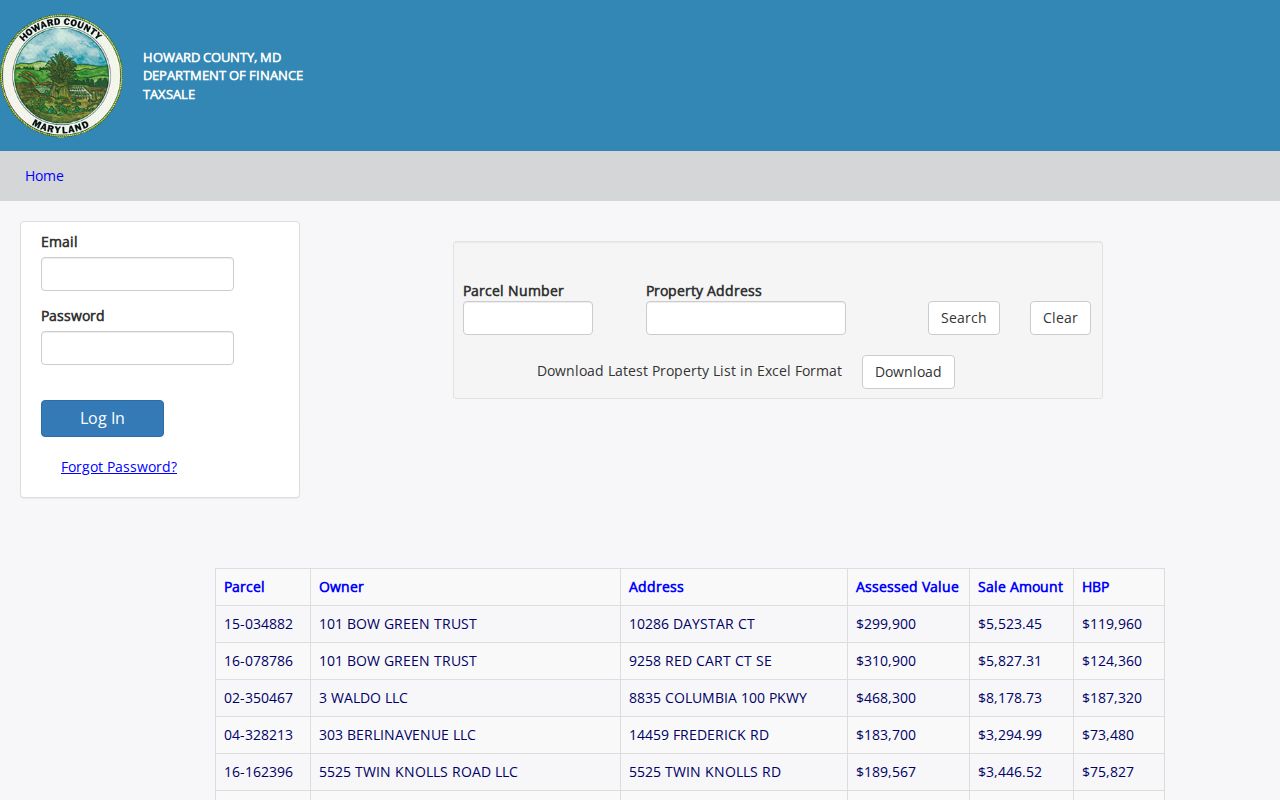Click HBP value $119,960
Image resolution: width=1280 pixels, height=800 pixels.
tap(1112, 624)
